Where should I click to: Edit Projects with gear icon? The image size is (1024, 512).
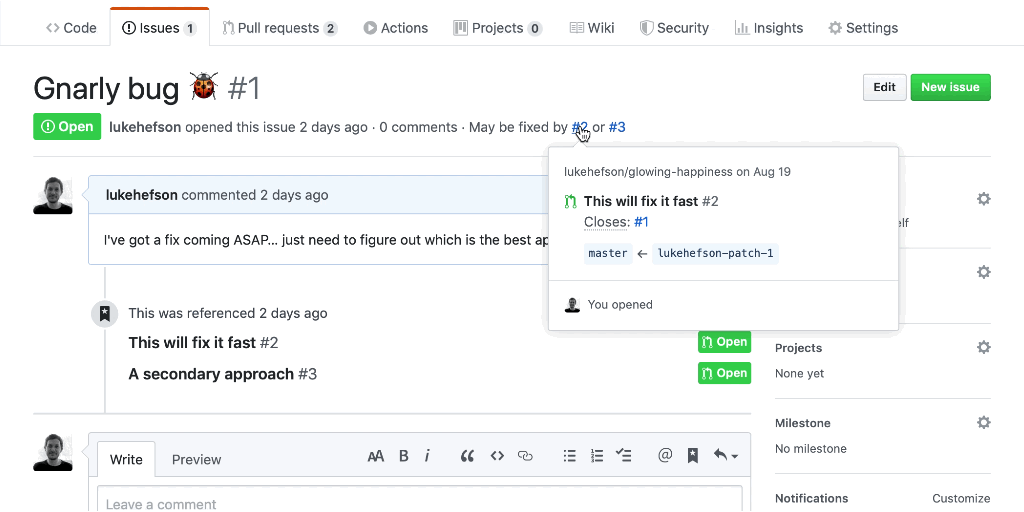(x=984, y=347)
